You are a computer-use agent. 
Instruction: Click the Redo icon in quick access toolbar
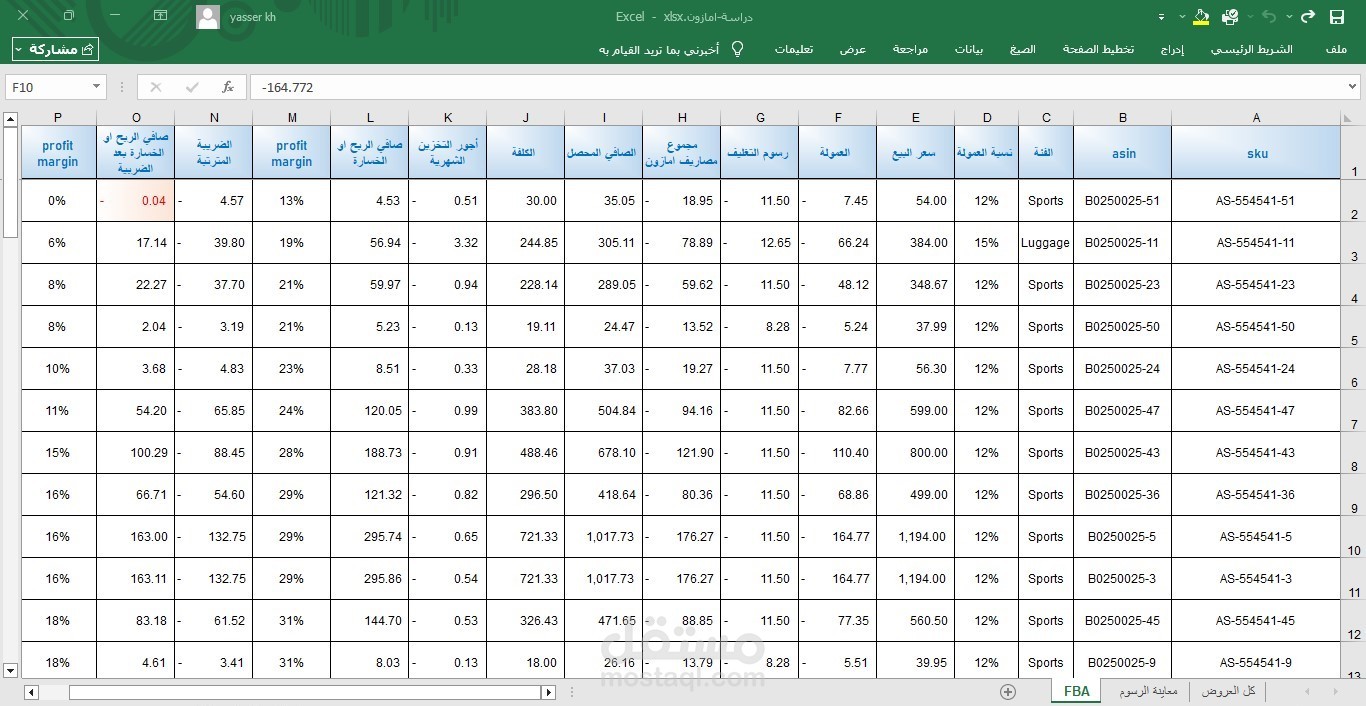tap(1308, 17)
